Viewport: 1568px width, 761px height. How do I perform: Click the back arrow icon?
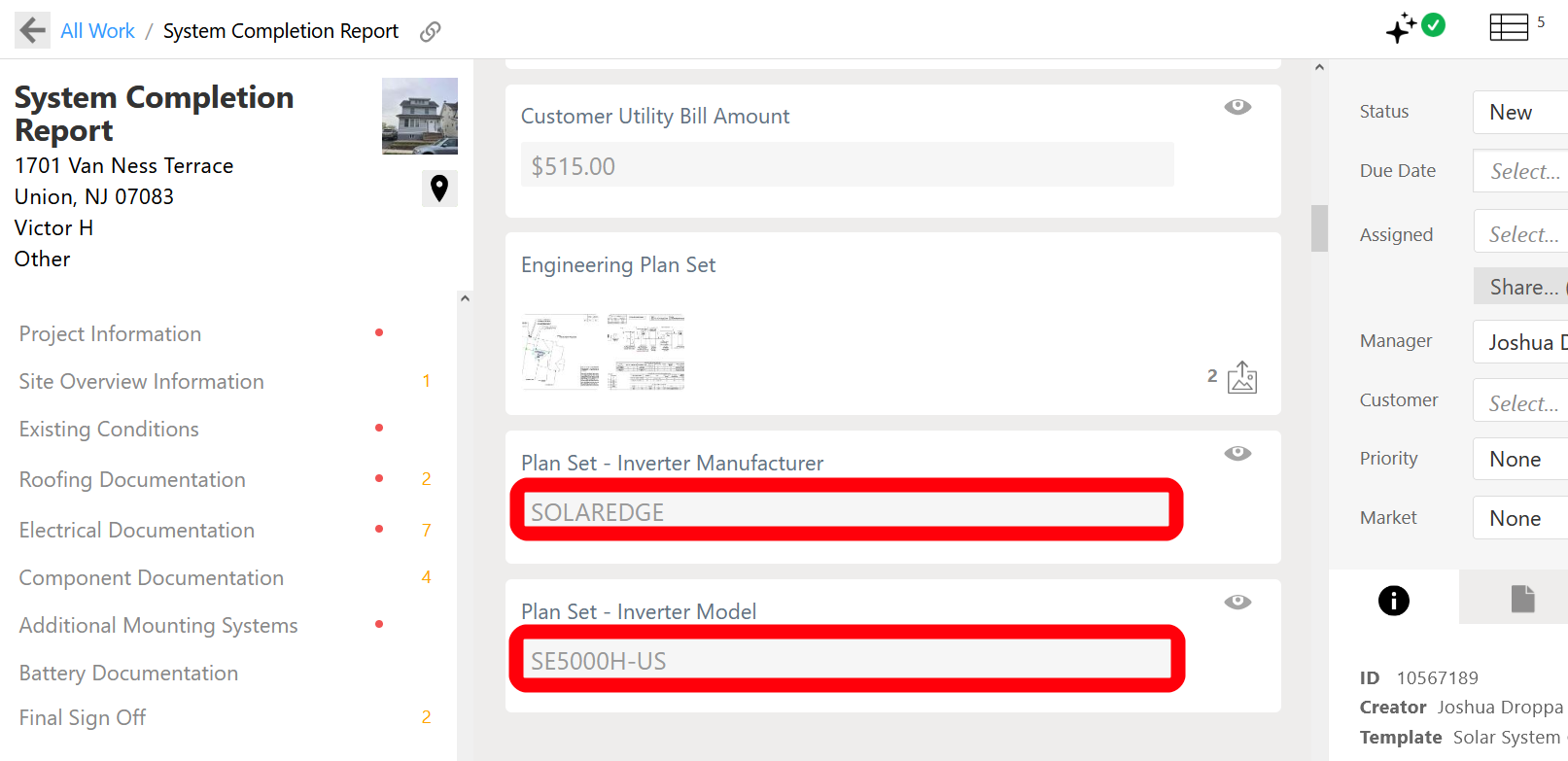tap(32, 30)
